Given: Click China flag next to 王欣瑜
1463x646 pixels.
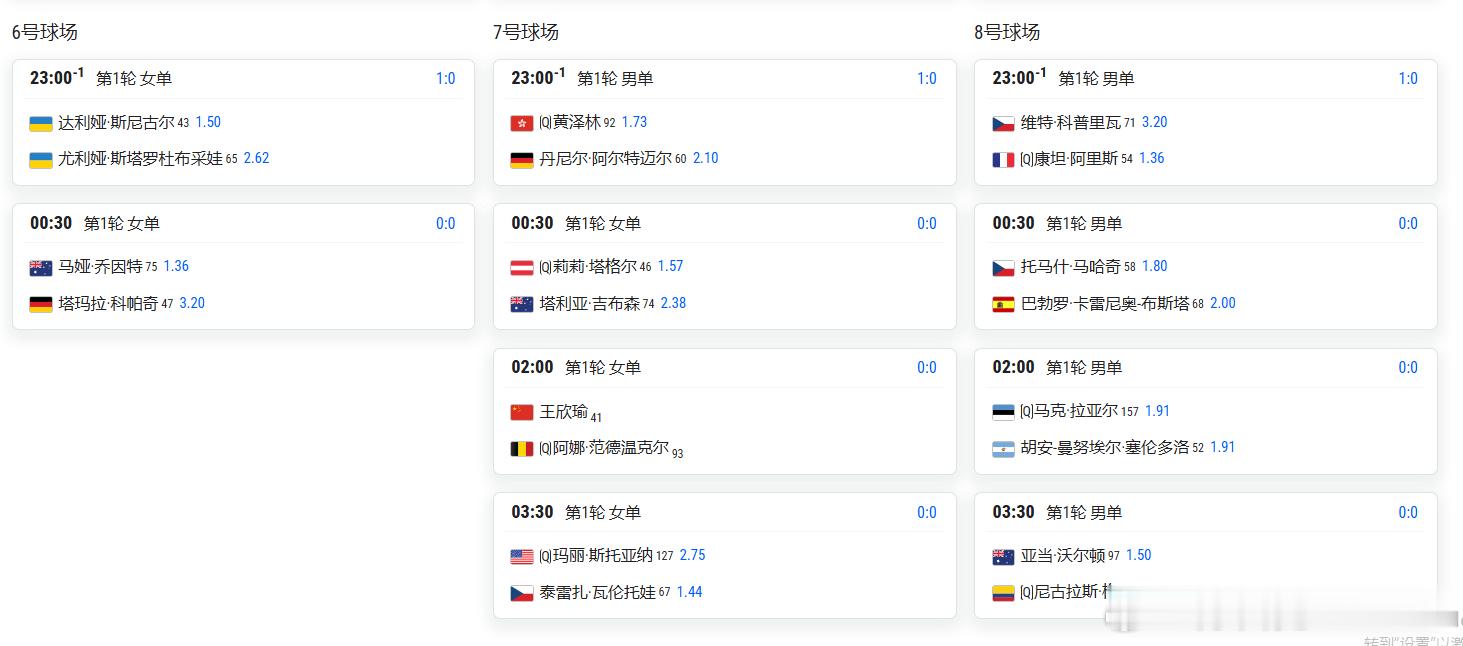Looking at the screenshot, I should point(522,412).
